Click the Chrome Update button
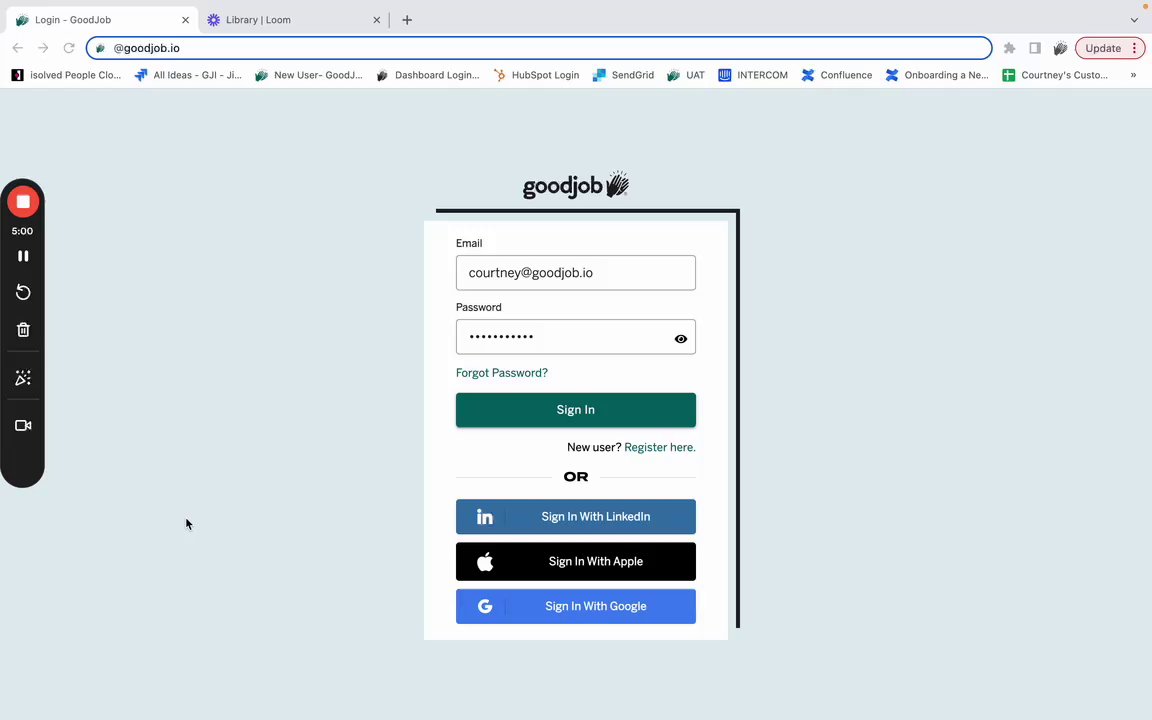The image size is (1152, 720). [x=1103, y=48]
